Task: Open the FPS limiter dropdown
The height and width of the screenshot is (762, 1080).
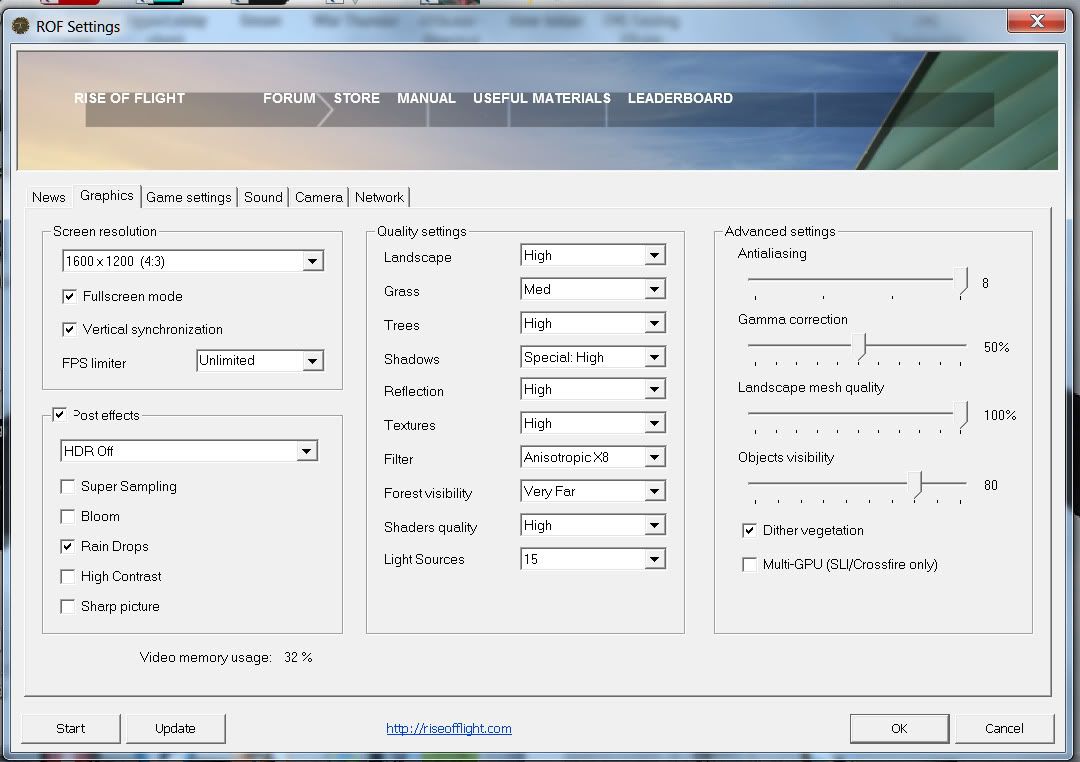Action: coord(260,360)
